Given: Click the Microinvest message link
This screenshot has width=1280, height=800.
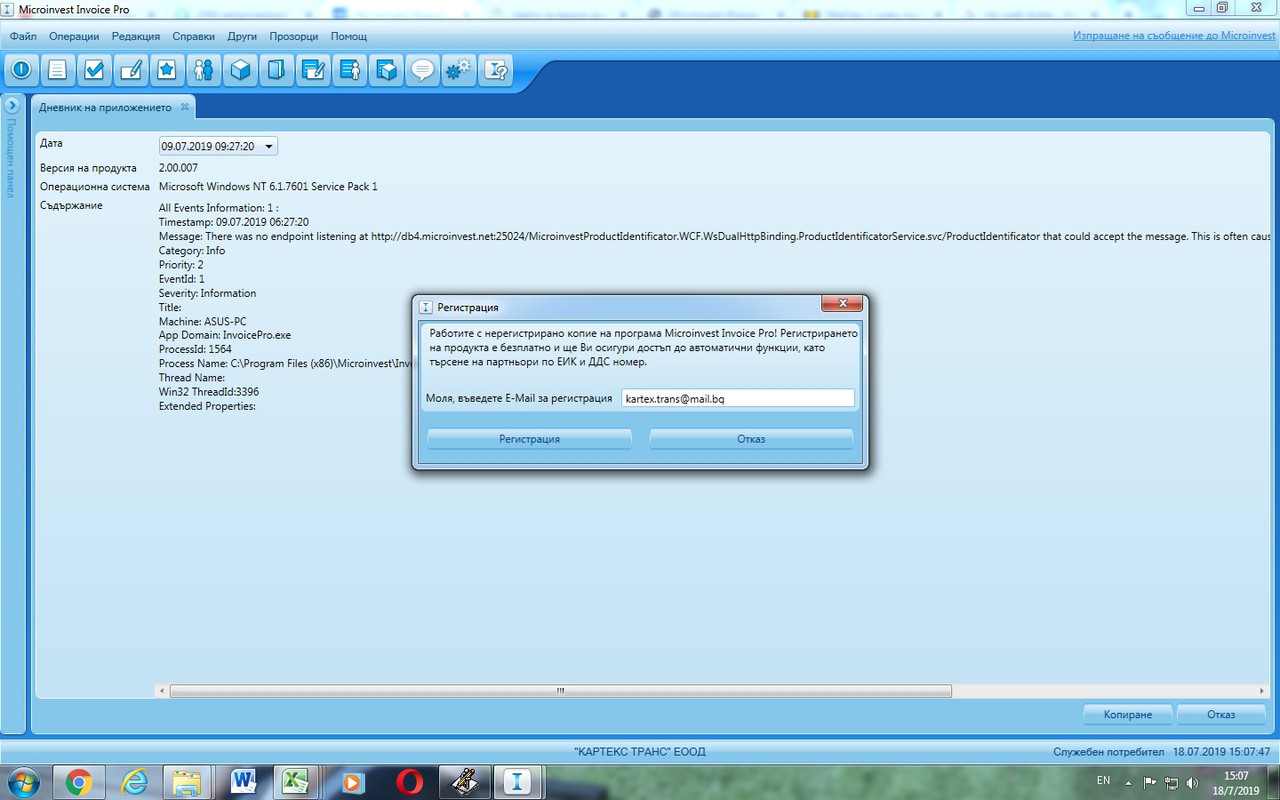Looking at the screenshot, I should [x=1174, y=35].
